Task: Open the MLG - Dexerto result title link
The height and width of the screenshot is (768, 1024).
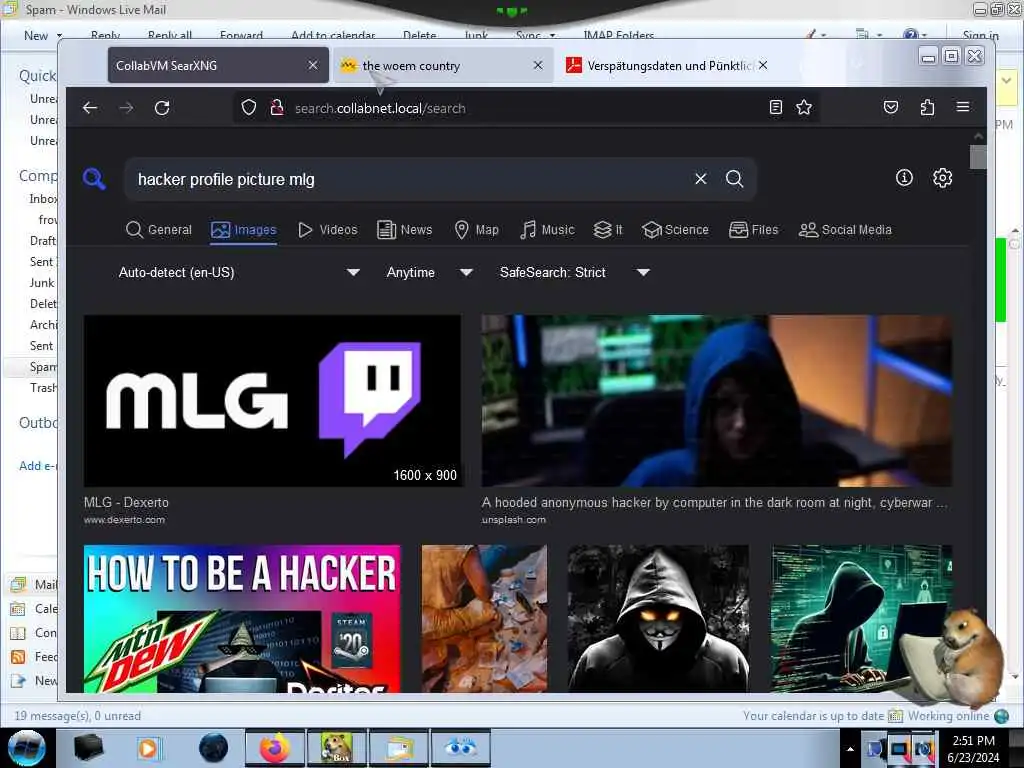Action: 126,502
